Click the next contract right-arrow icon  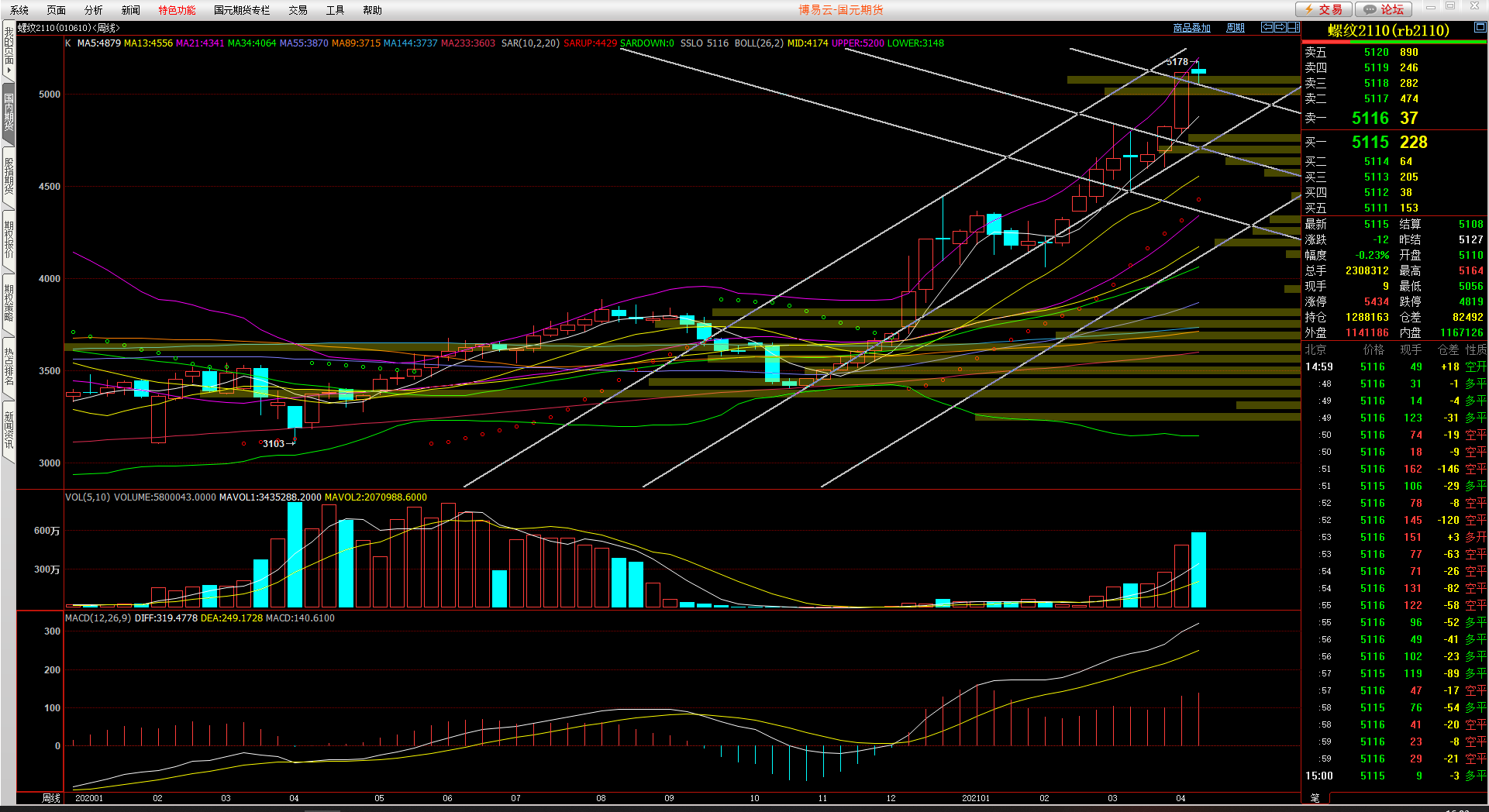click(1280, 27)
